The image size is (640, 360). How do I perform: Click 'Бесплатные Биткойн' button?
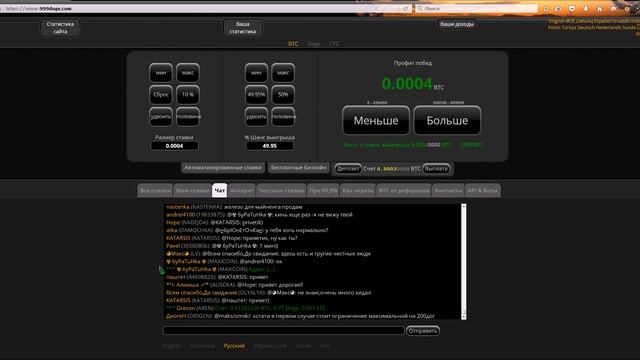tap(299, 168)
